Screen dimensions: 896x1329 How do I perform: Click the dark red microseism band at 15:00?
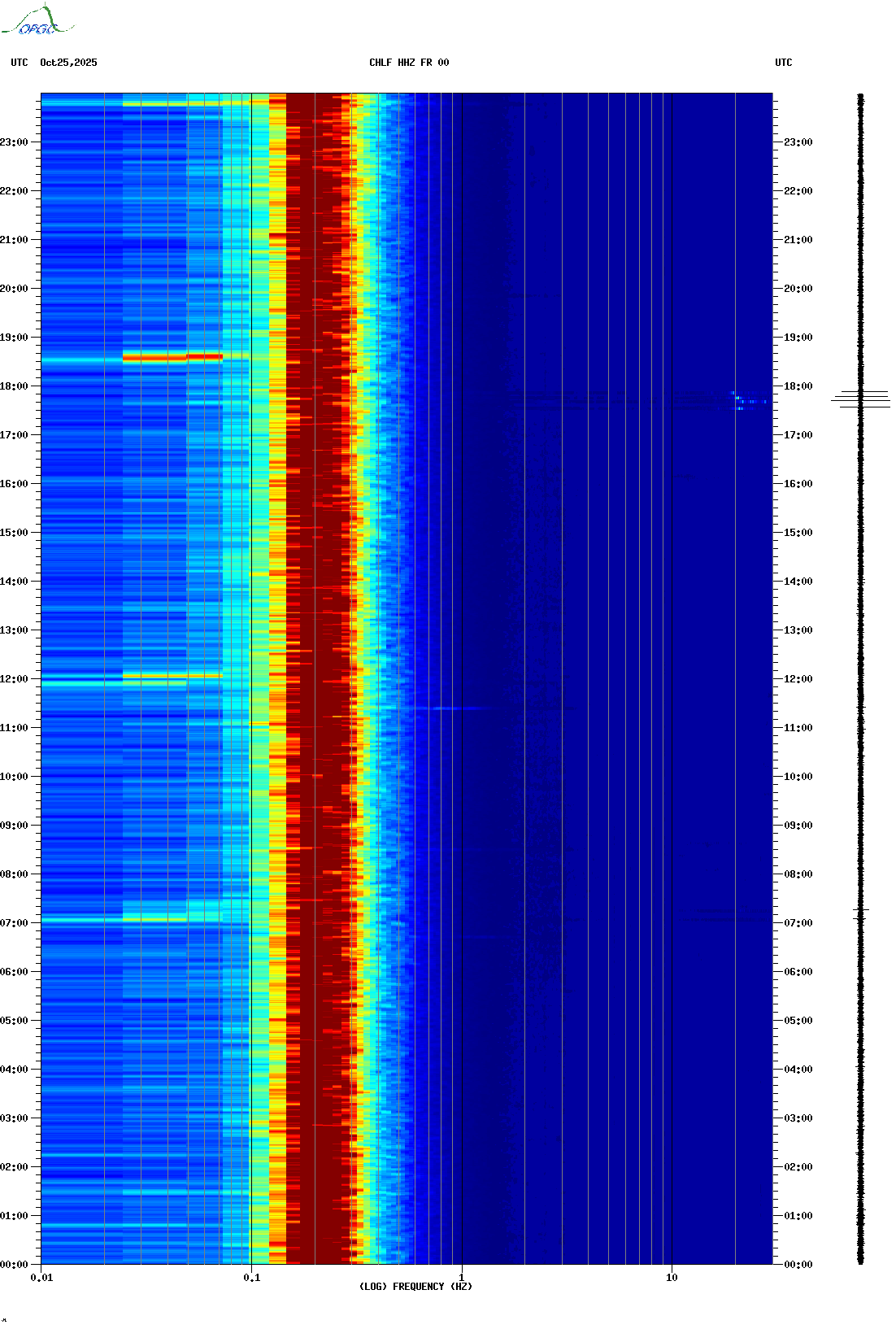(319, 533)
